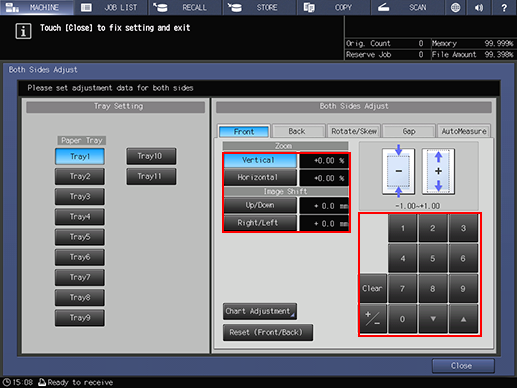
Task: Tap keypad number 7
Action: click(403, 289)
